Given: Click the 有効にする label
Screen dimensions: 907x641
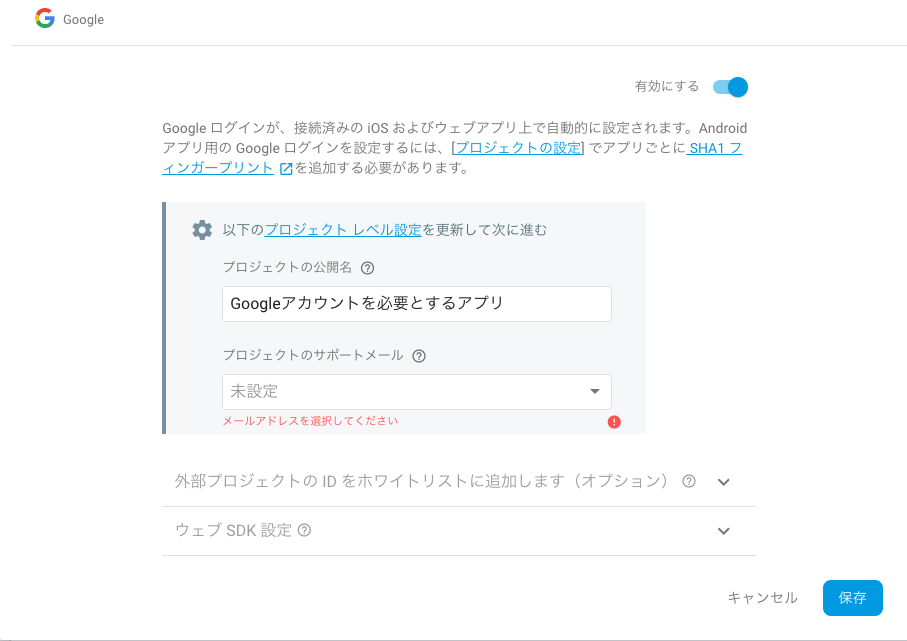Looking at the screenshot, I should pos(667,86).
